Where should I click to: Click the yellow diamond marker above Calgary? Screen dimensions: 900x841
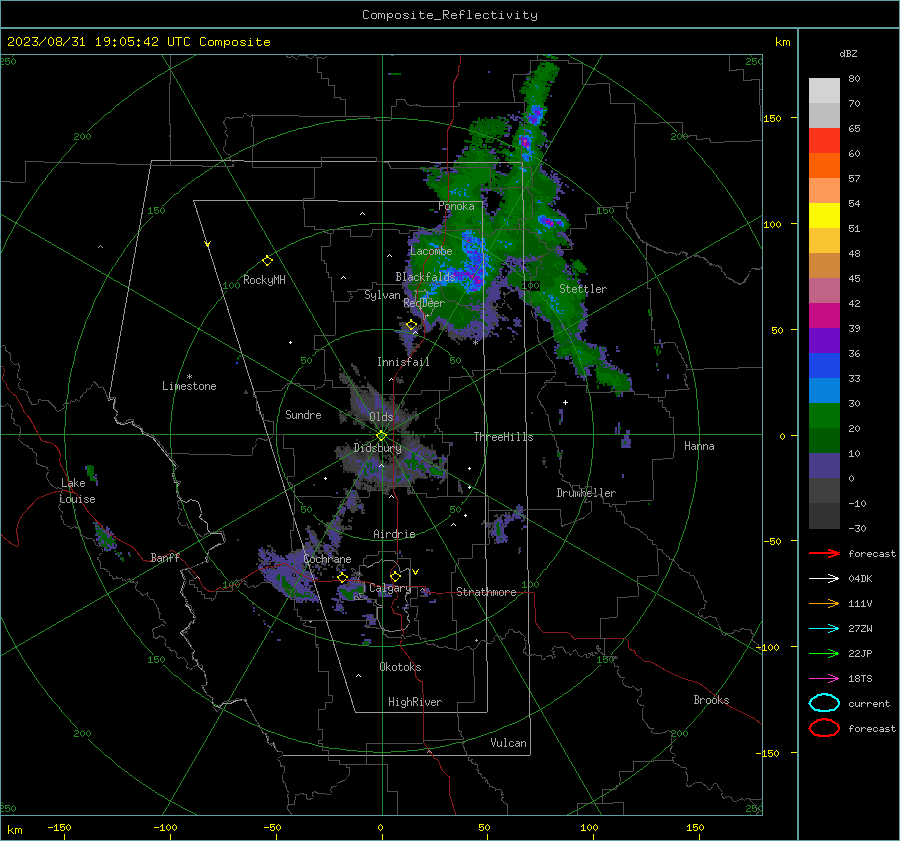pos(395,576)
